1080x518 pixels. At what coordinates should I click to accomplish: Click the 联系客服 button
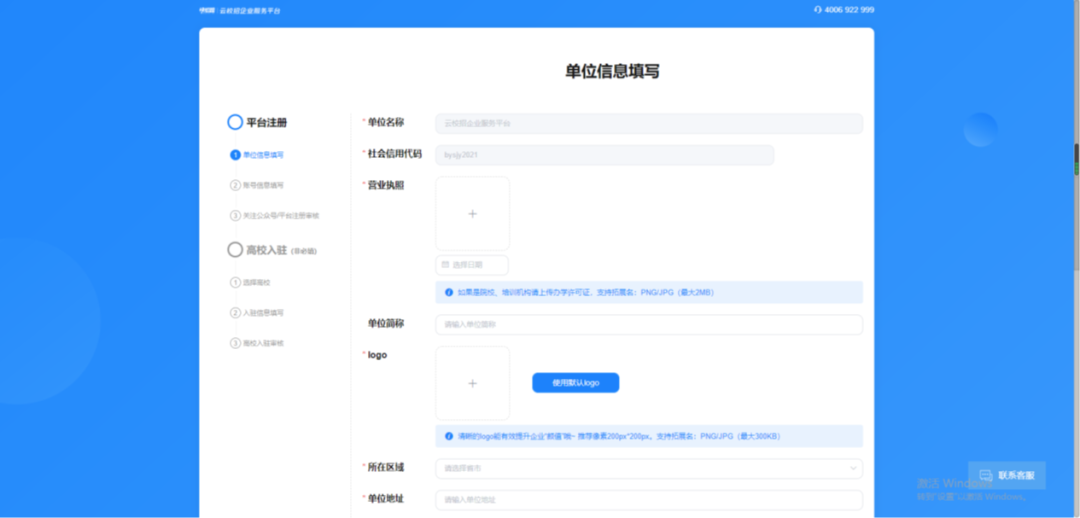1007,475
